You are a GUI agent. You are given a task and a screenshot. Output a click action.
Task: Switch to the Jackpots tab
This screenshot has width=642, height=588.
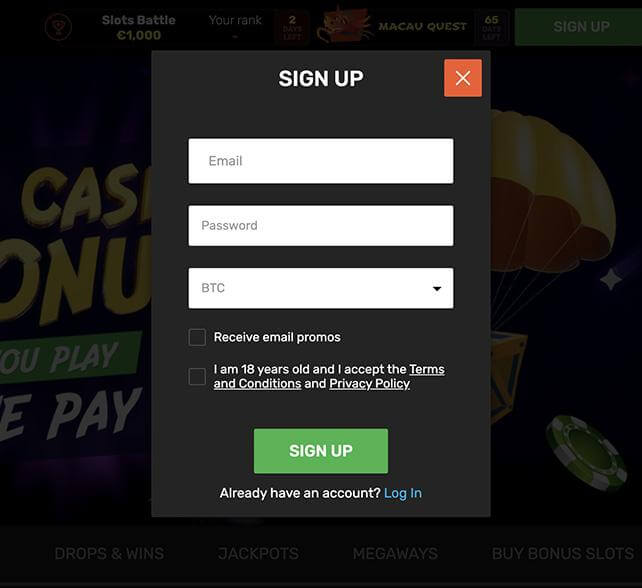(x=258, y=554)
